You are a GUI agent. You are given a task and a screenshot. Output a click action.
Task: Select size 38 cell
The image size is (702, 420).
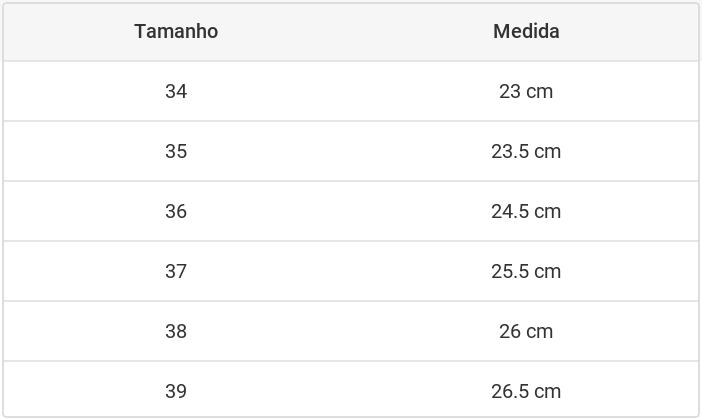pos(176,331)
